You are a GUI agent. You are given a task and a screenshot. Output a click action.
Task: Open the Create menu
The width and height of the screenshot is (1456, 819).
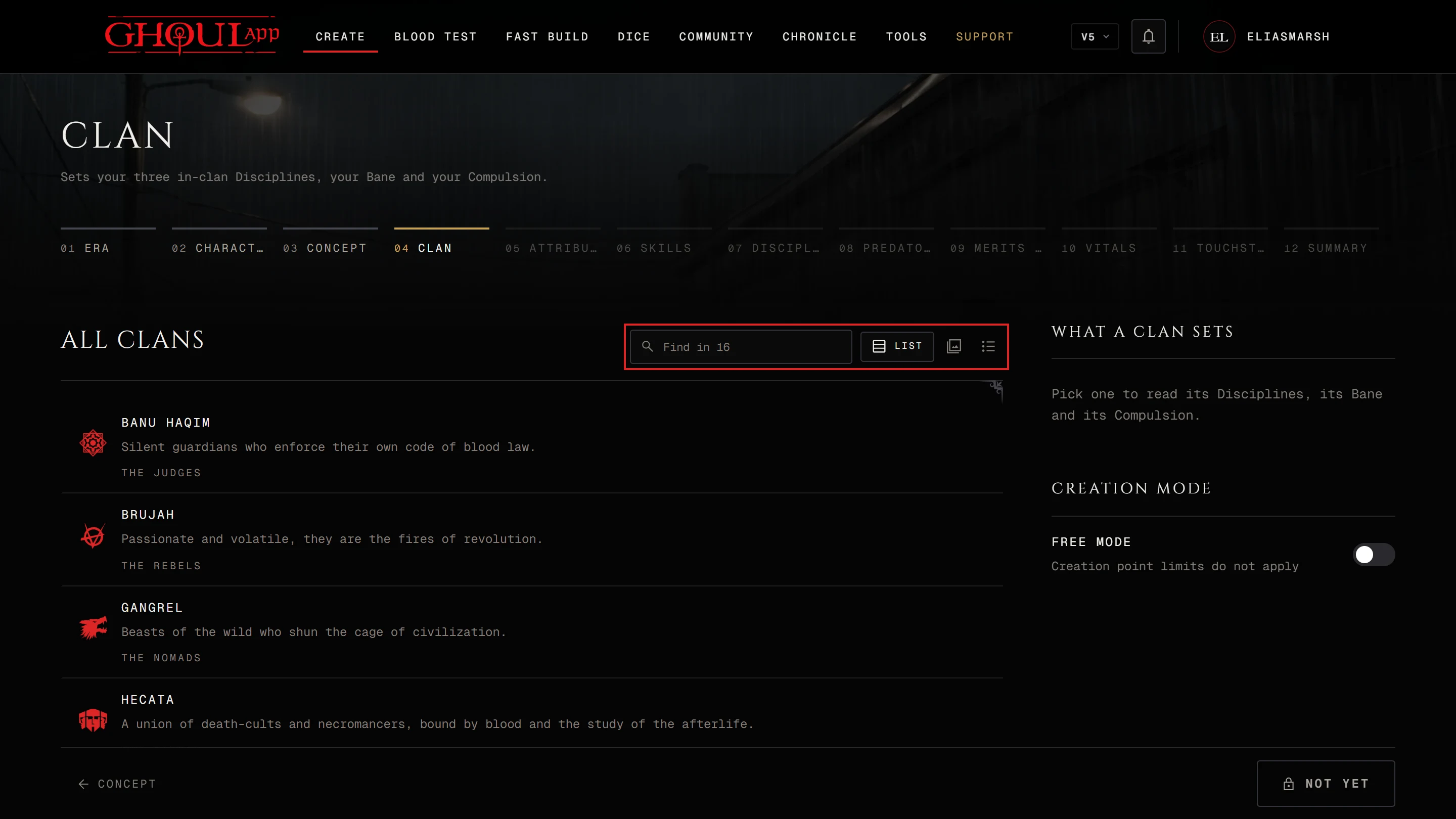[340, 37]
